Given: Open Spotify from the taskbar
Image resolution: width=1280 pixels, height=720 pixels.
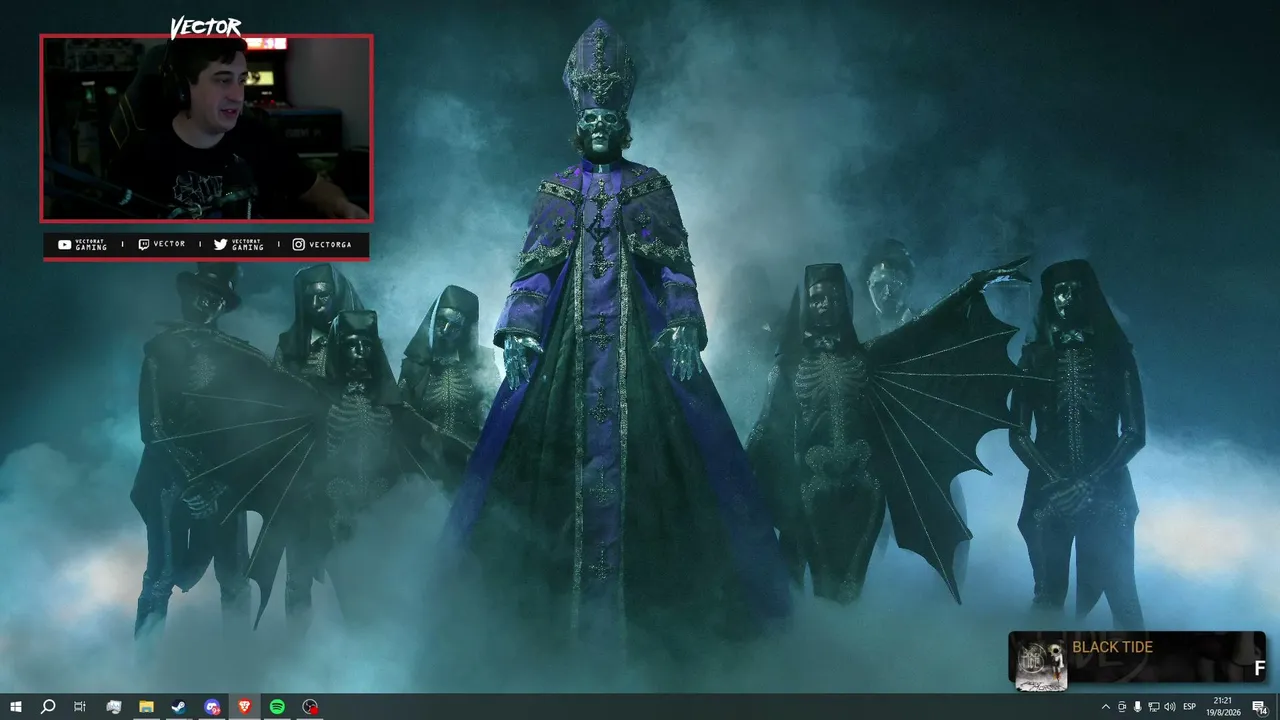Looking at the screenshot, I should click(277, 707).
